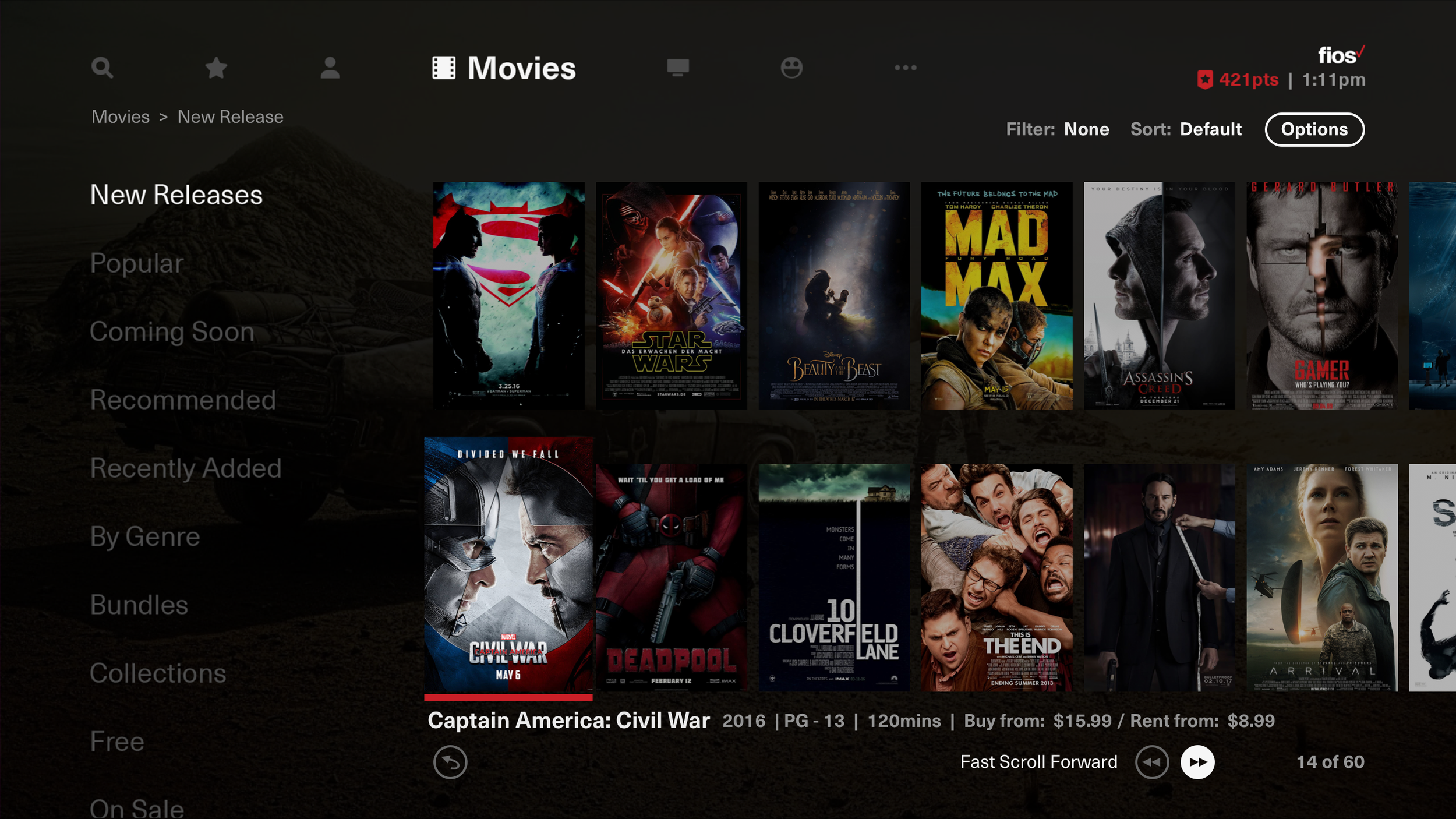The image size is (1456, 819).
Task: Open the profile person icon
Action: coord(330,68)
